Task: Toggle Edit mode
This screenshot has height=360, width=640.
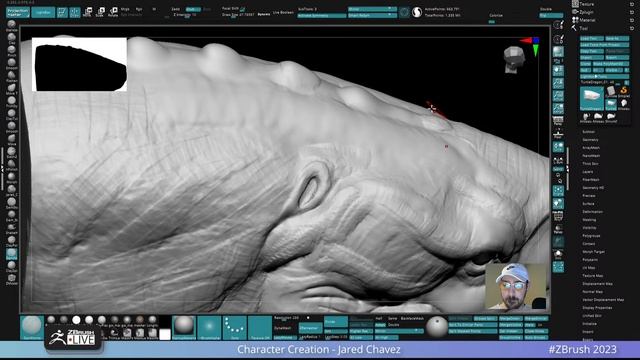Action: click(62, 12)
